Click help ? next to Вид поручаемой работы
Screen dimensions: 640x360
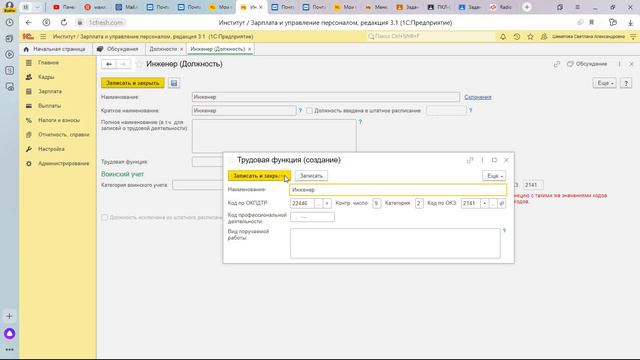504,231
